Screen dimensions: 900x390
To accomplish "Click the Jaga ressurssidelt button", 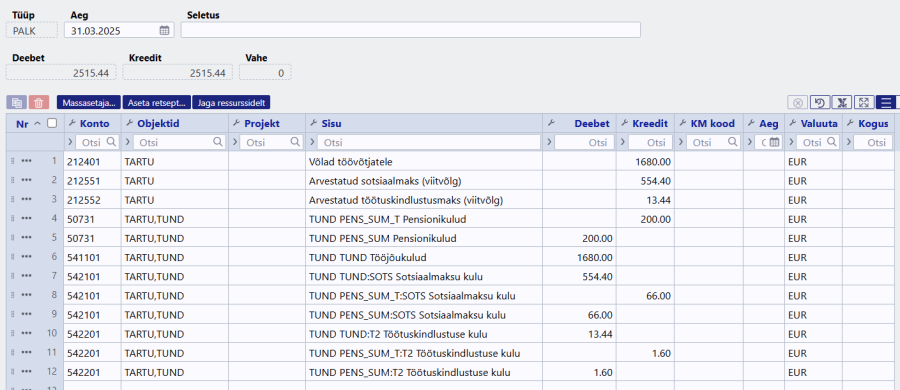I will pyautogui.click(x=231, y=103).
